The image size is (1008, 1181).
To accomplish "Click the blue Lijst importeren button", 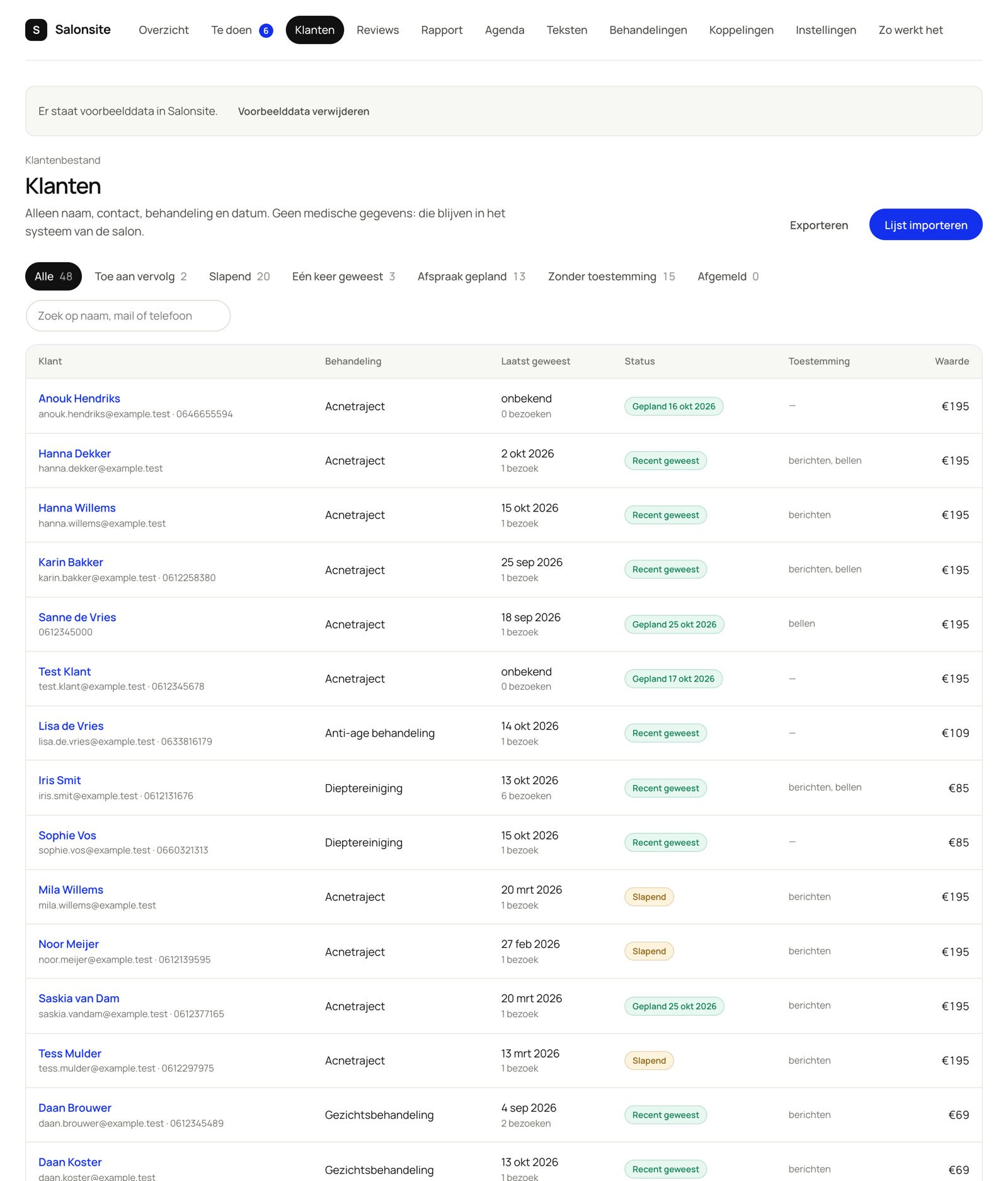I will (925, 225).
